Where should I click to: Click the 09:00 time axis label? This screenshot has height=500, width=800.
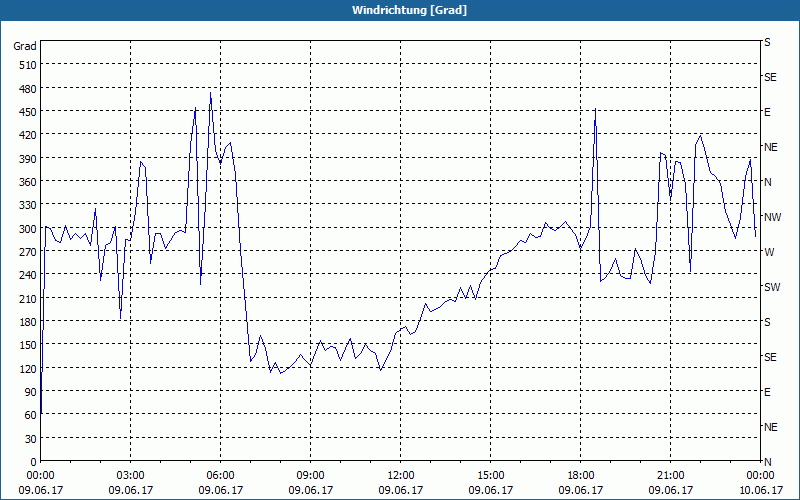pyautogui.click(x=310, y=476)
